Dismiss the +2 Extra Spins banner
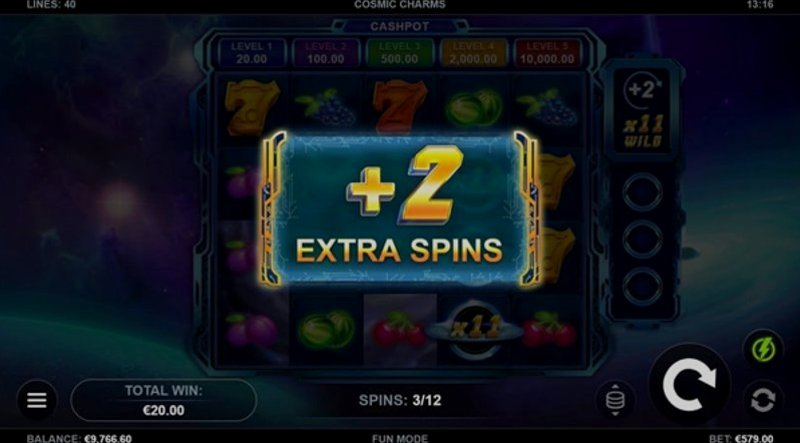Screen dimensions: 800x443 pyautogui.click(x=399, y=209)
